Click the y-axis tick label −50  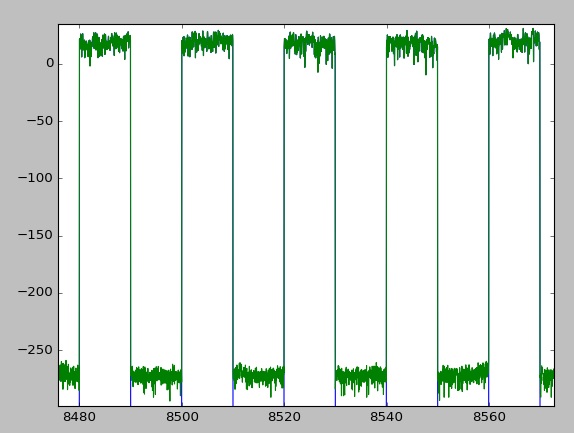pyautogui.click(x=40, y=120)
